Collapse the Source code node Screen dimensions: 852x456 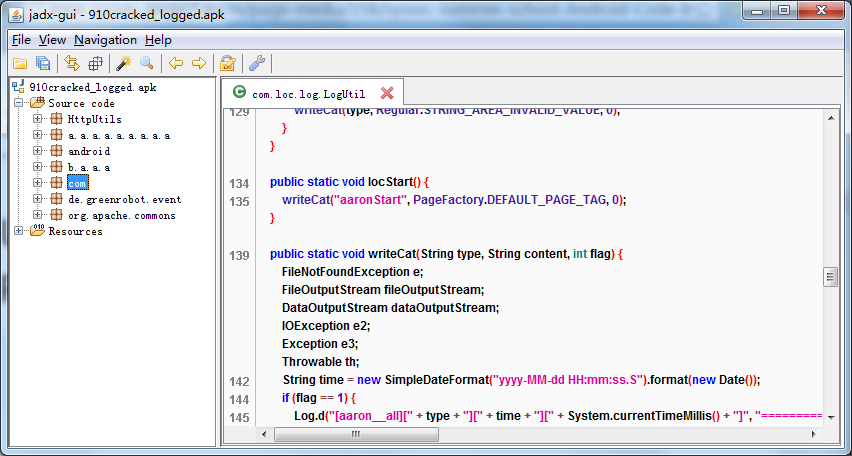click(19, 103)
